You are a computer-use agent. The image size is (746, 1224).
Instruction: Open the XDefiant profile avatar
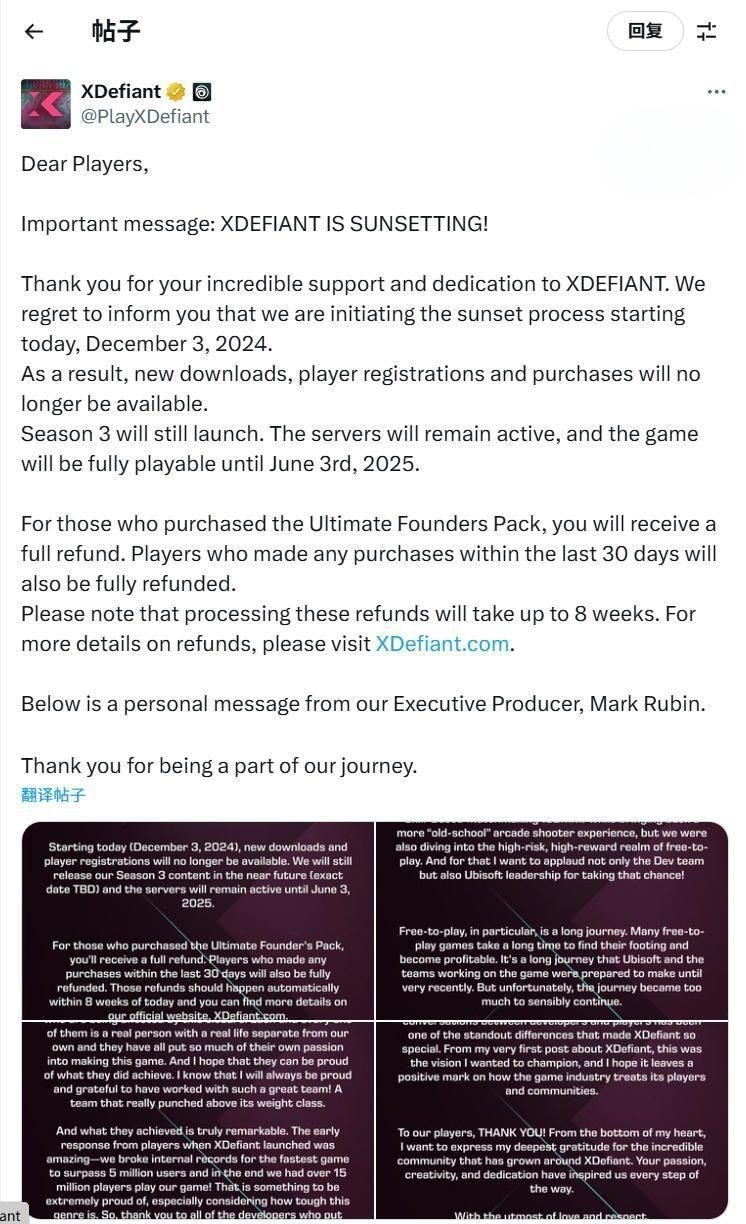(46, 104)
